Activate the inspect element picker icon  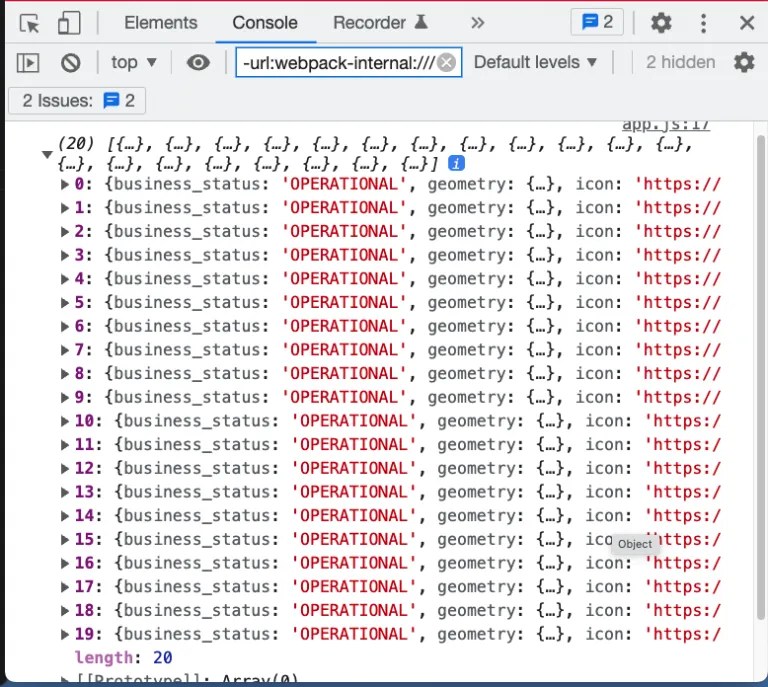(x=29, y=23)
